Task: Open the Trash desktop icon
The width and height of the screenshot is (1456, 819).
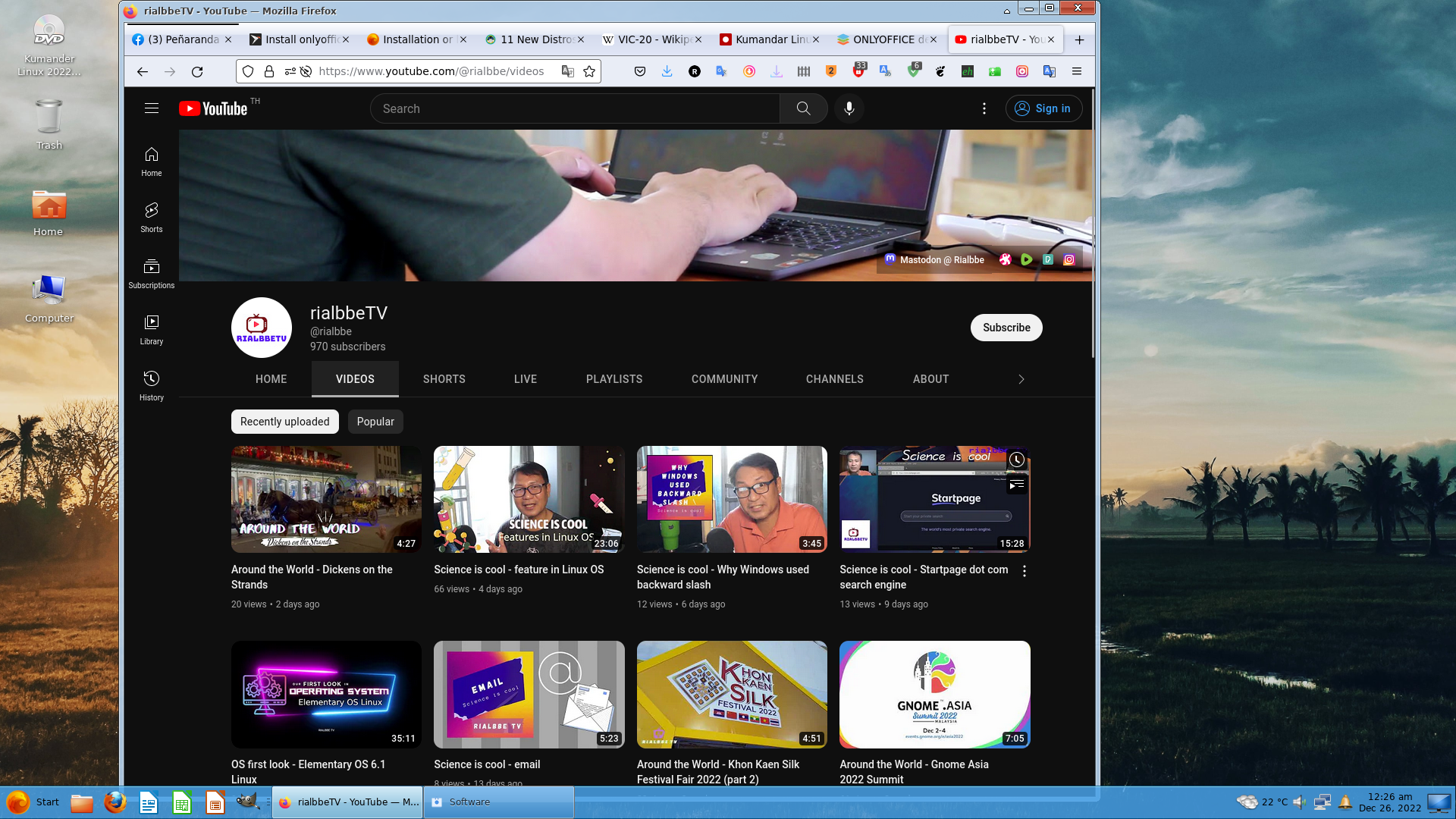Action: [49, 124]
